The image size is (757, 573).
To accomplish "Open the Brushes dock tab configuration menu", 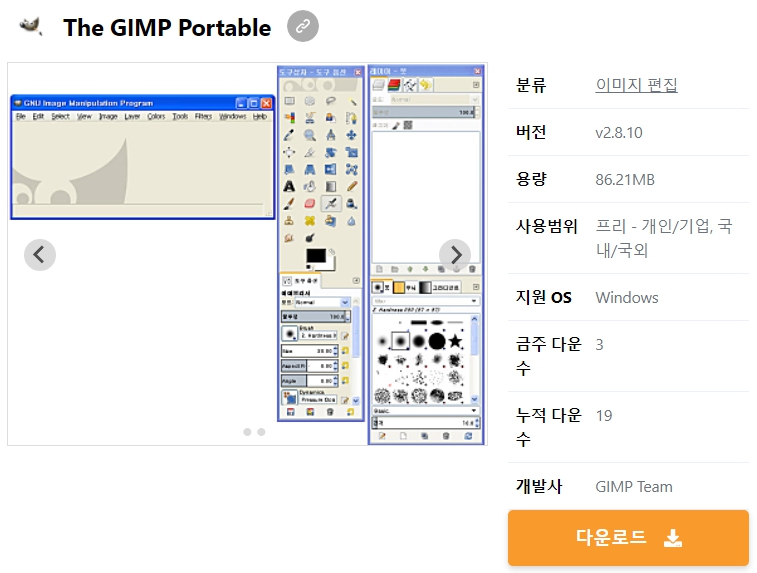I will pyautogui.click(x=476, y=287).
